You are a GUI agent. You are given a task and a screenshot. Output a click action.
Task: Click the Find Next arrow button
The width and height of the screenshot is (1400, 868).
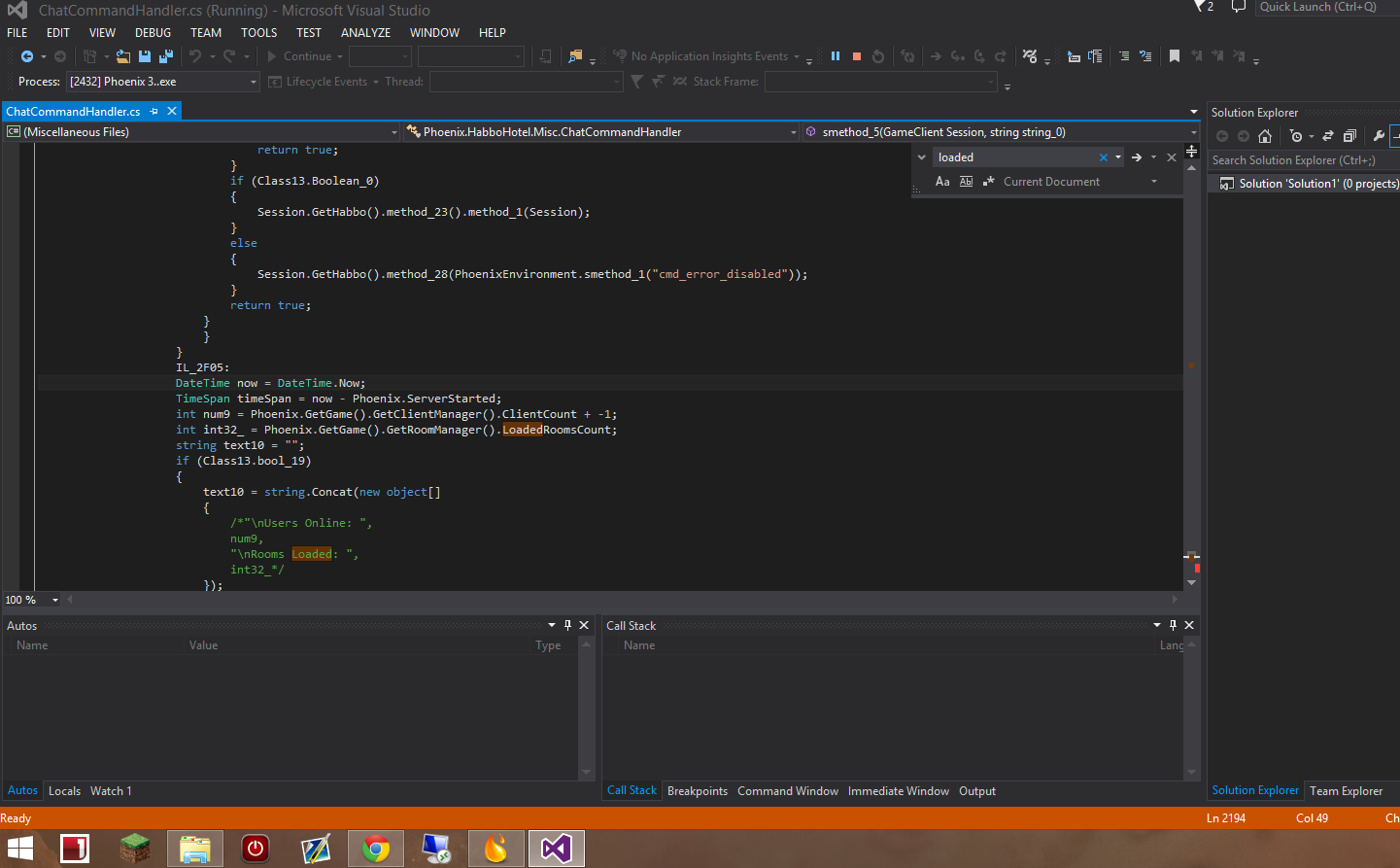tap(1137, 157)
